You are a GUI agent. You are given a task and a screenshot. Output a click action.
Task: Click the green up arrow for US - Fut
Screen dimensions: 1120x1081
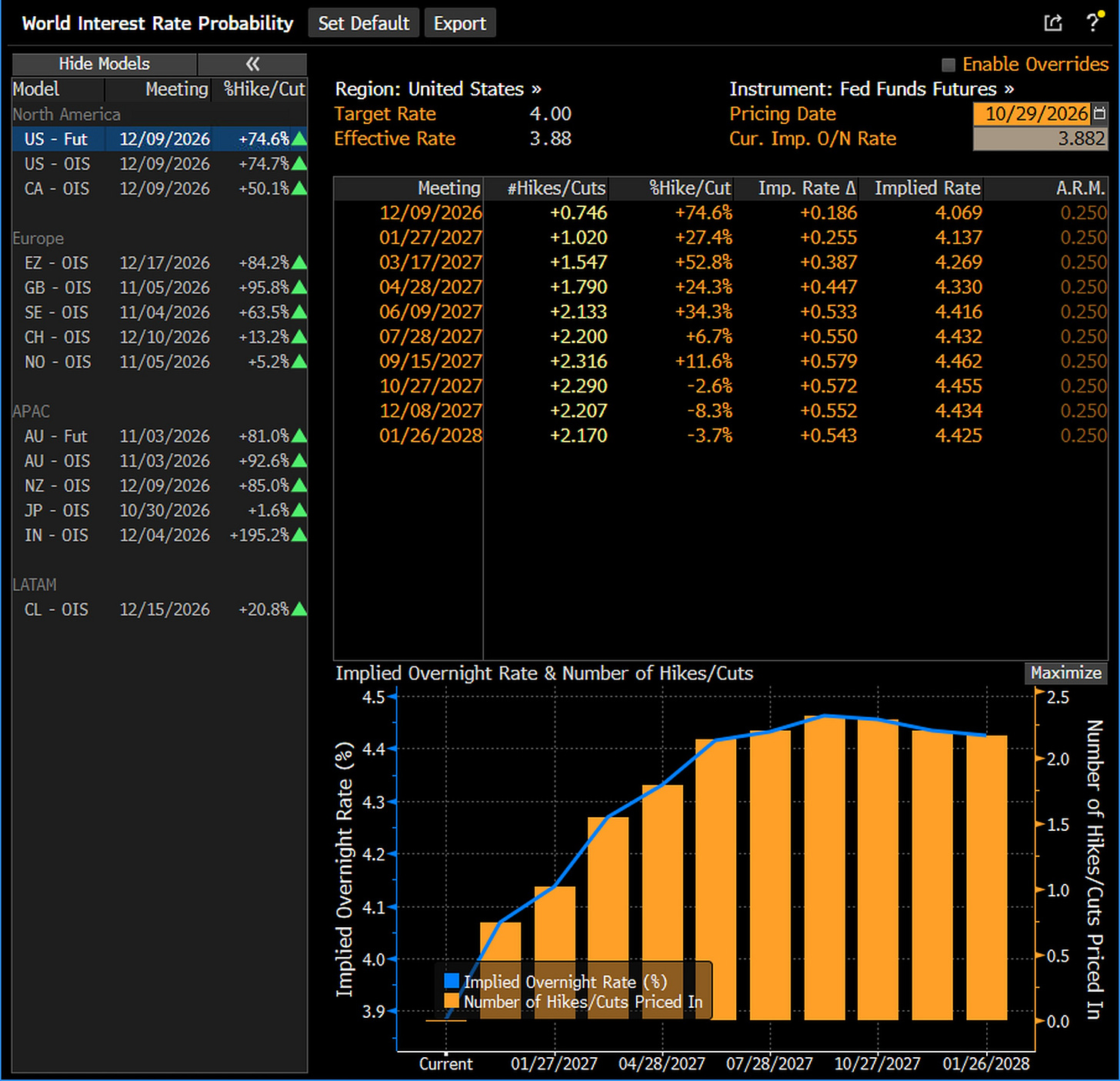[299, 139]
